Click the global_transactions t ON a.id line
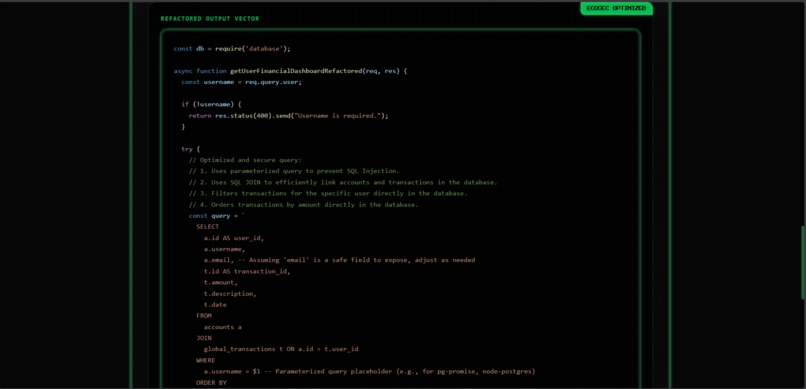The image size is (806, 389). 281,349
